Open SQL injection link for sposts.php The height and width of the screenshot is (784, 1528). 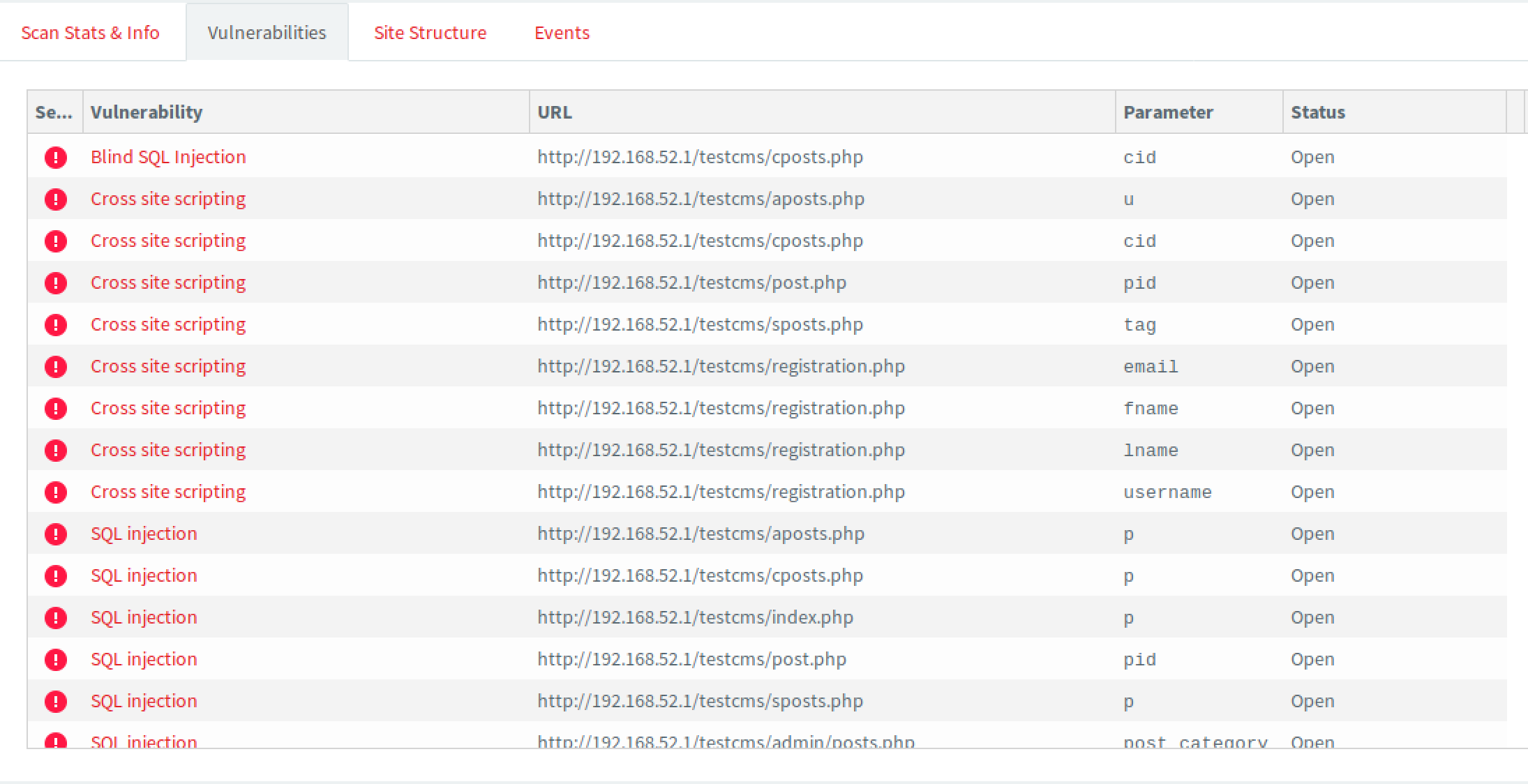(144, 701)
